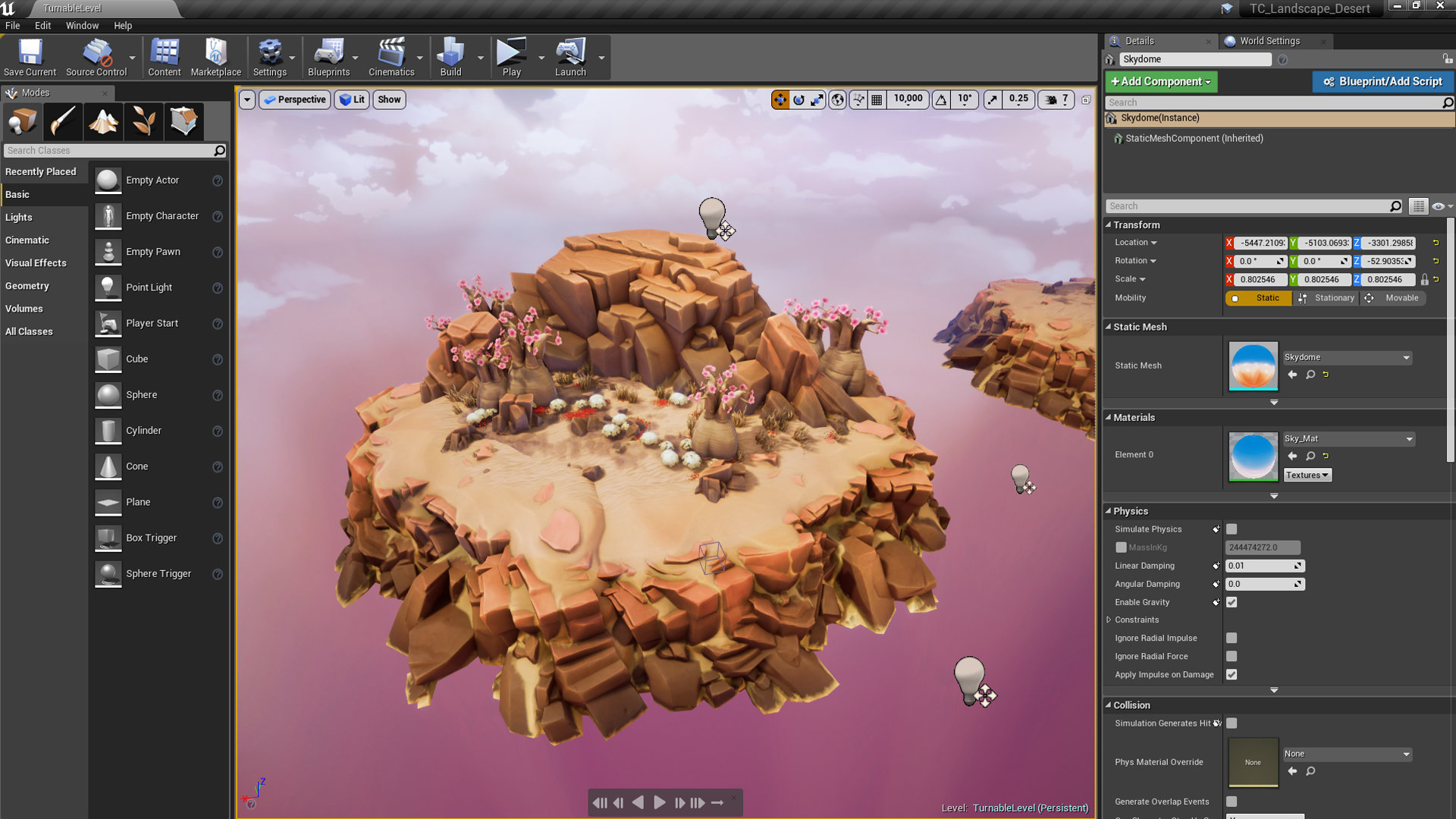Click the Show viewport button

389,99
